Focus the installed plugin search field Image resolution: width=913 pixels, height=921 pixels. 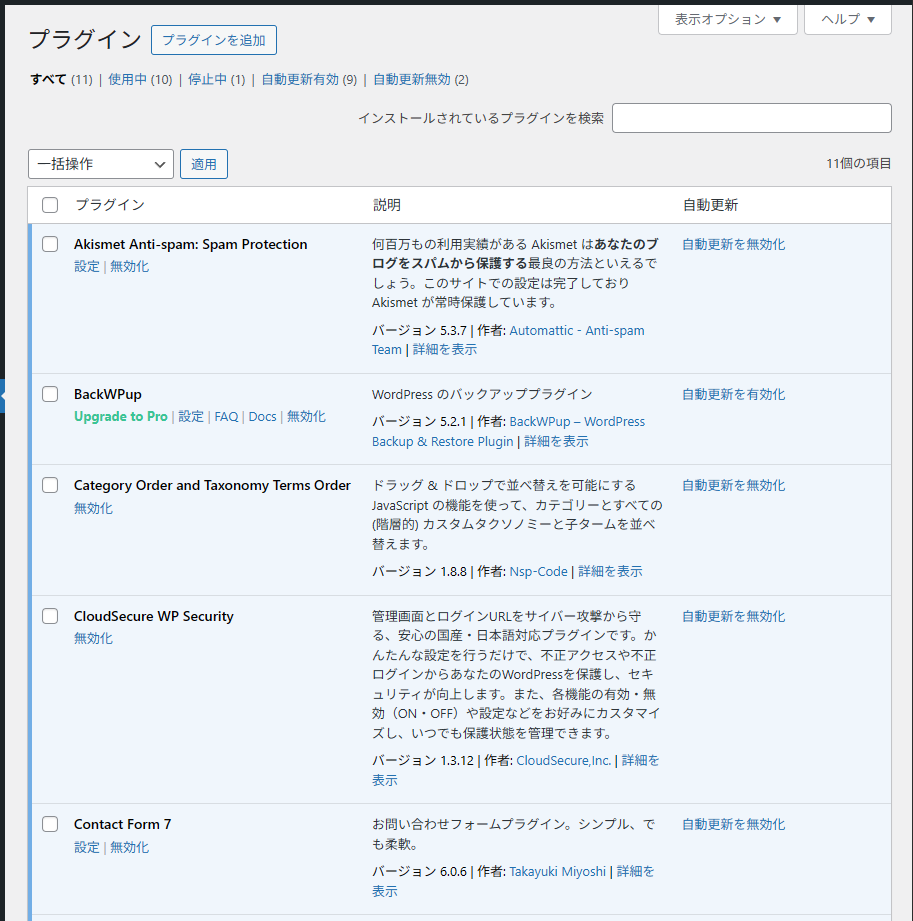tap(751, 118)
